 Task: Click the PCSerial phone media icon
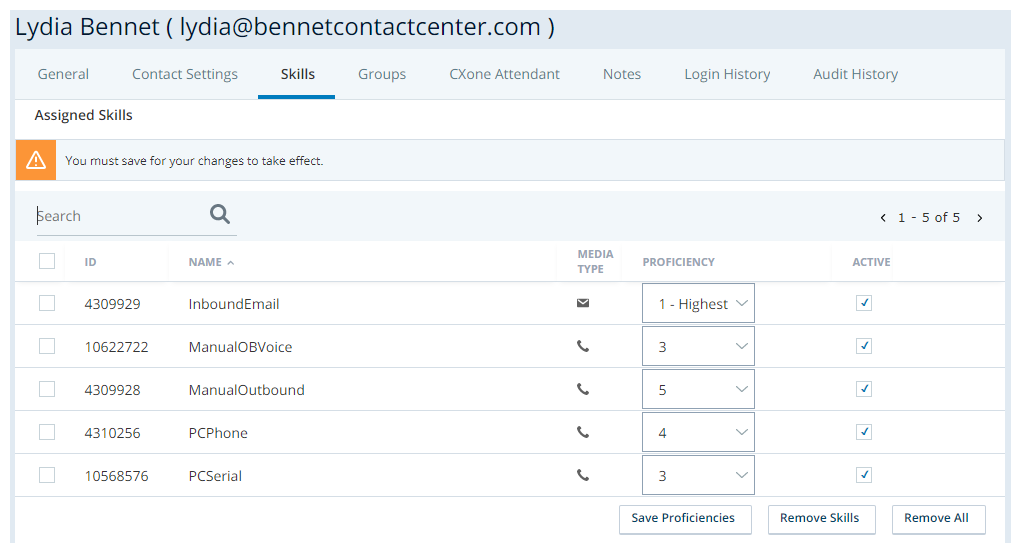tap(583, 475)
